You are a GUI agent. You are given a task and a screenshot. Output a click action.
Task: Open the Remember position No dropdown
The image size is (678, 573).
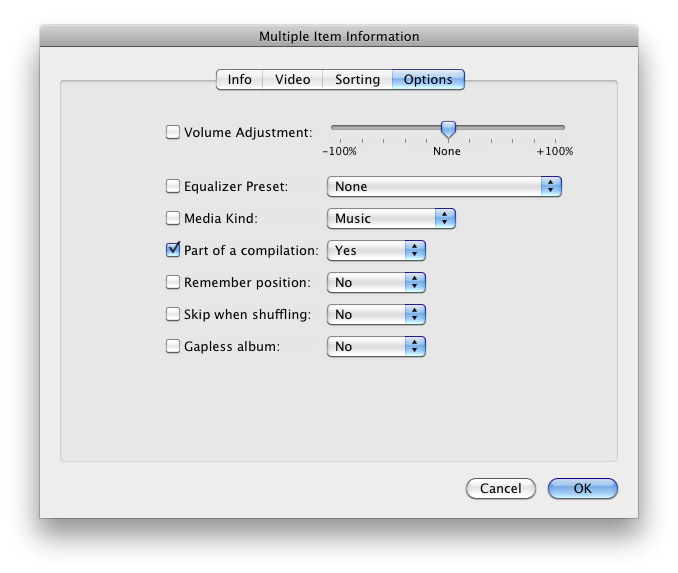376,282
